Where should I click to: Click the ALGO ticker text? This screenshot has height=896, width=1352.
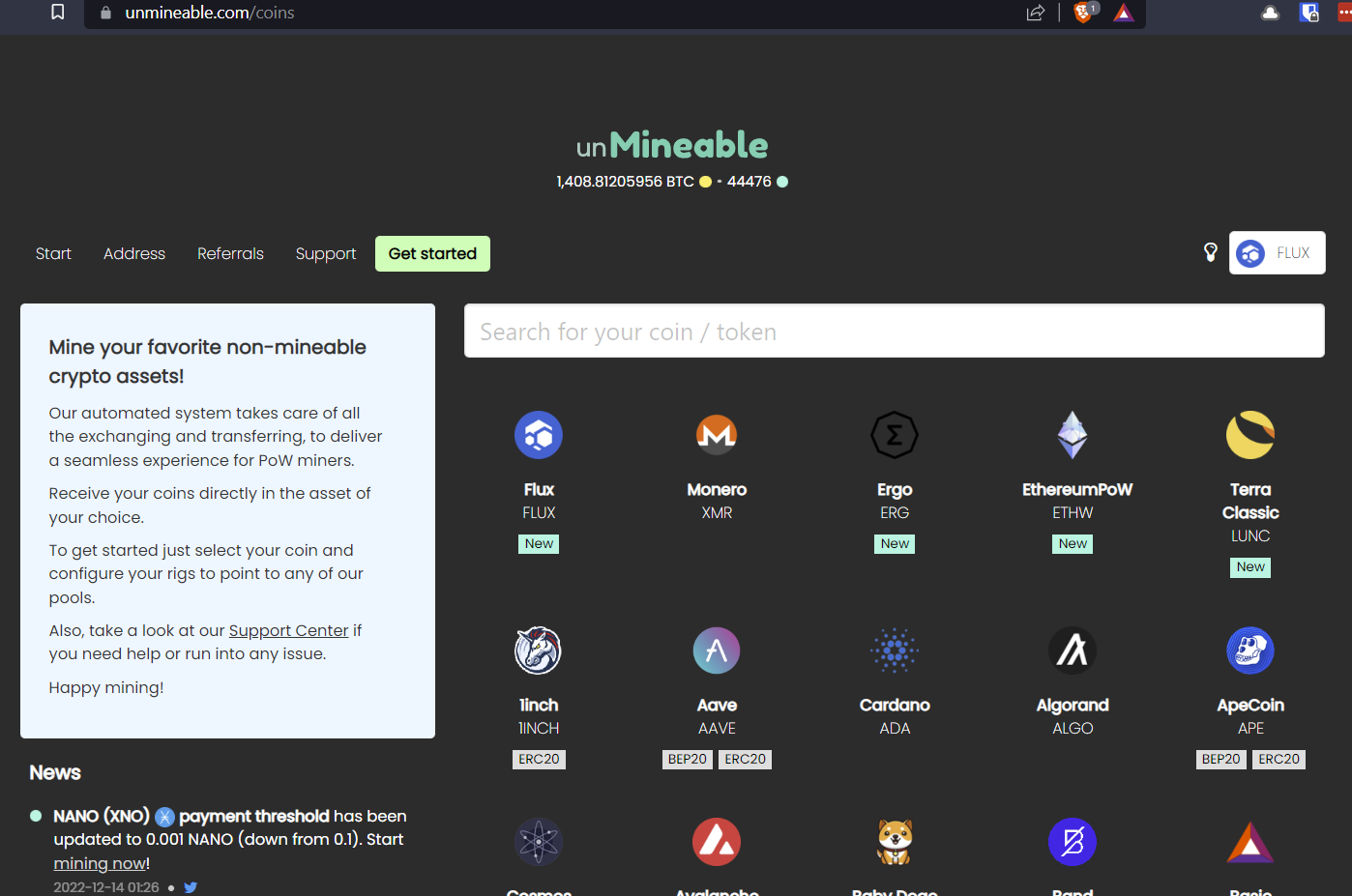click(1073, 729)
